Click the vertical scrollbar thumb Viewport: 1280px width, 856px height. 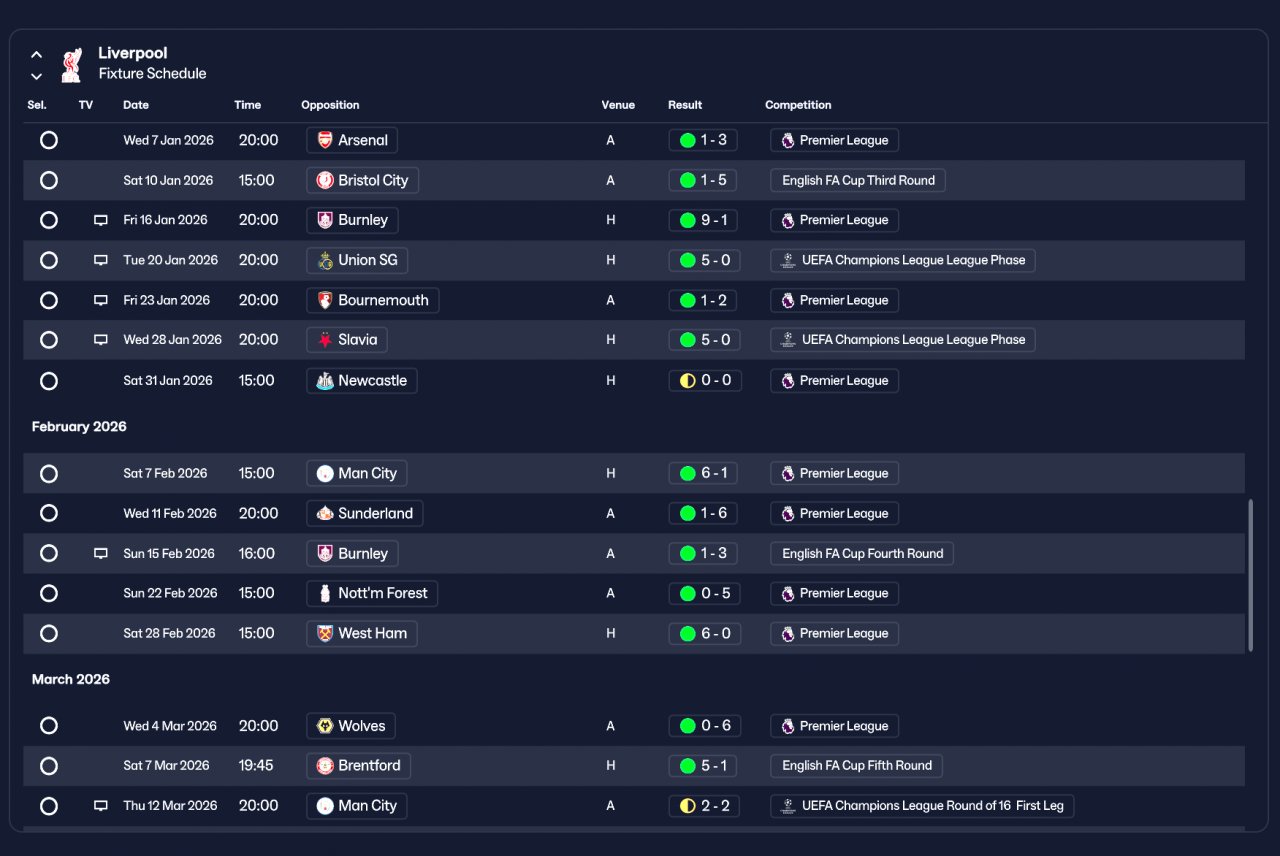(1251, 575)
